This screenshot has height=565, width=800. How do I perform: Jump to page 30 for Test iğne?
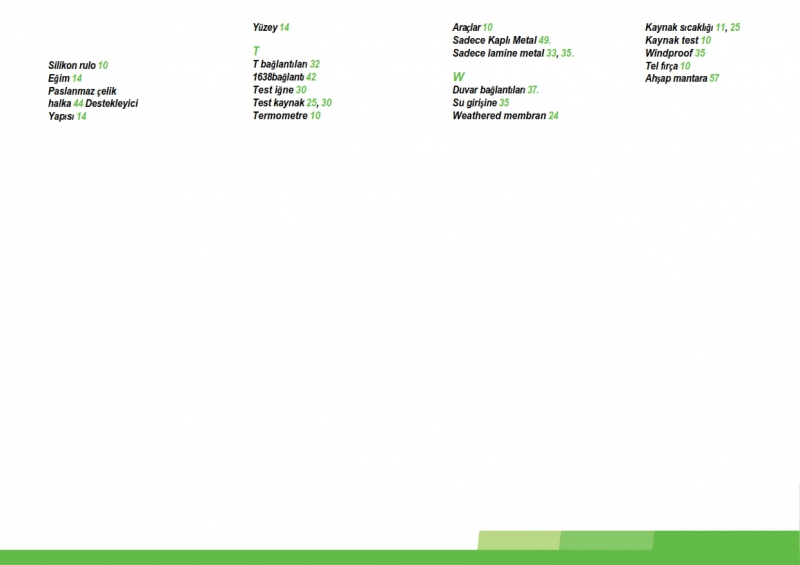click(x=301, y=90)
